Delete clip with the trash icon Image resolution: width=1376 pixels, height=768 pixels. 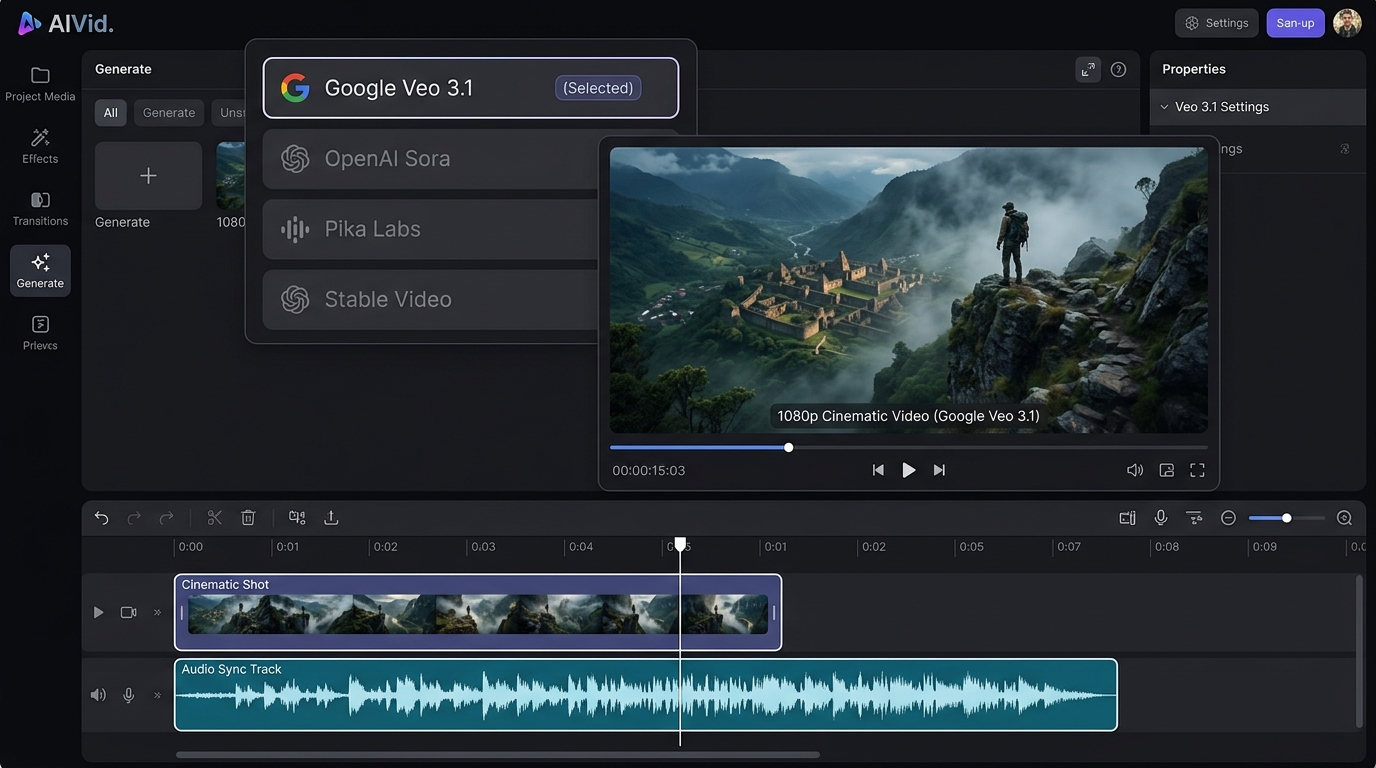(248, 518)
